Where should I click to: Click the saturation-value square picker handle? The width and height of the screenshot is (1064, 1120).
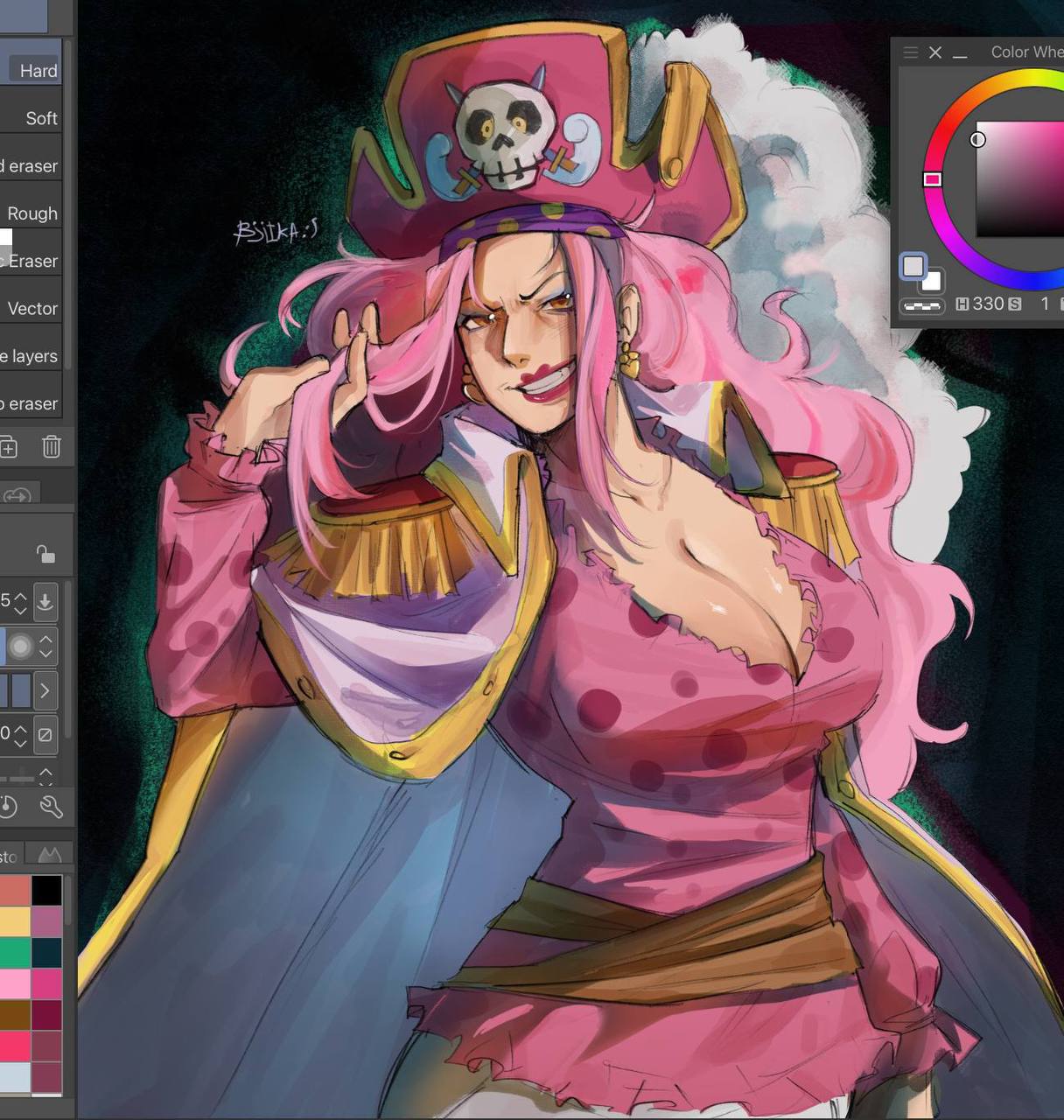point(977,140)
